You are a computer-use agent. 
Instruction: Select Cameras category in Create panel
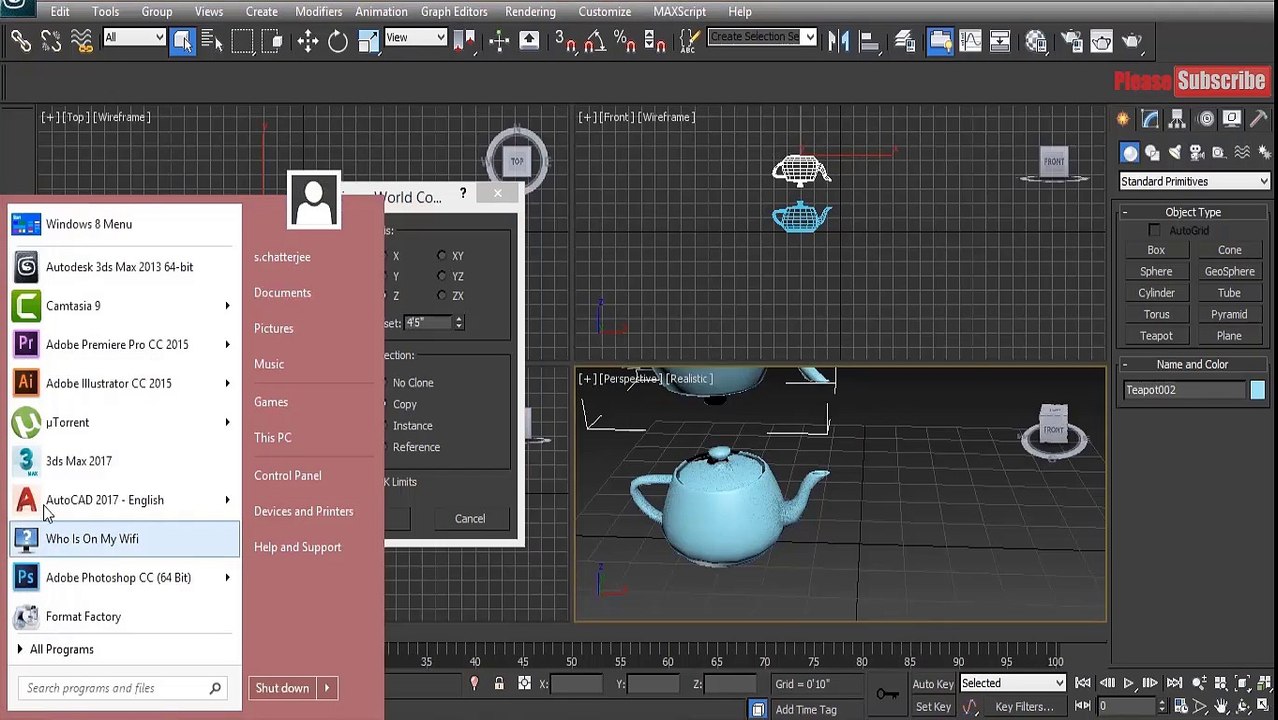tap(1196, 152)
